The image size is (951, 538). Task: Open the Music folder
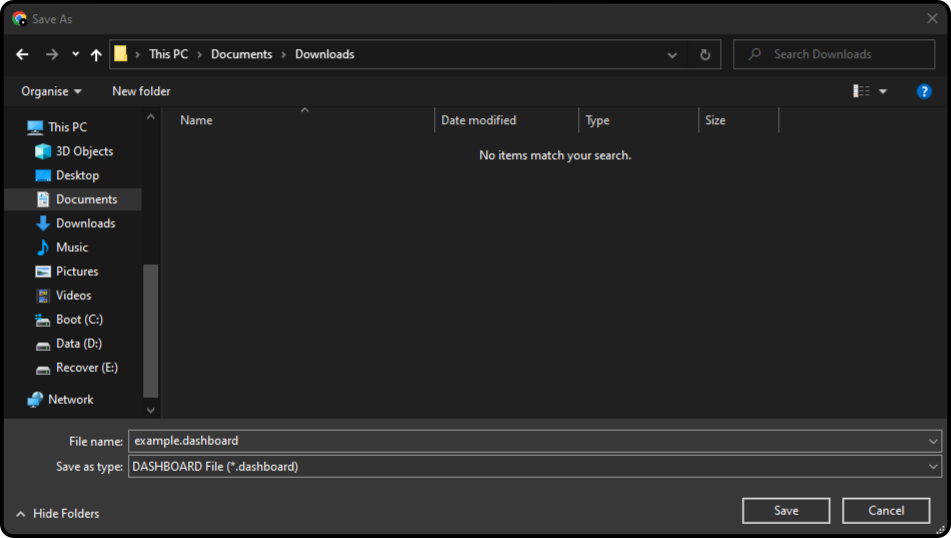pos(72,247)
